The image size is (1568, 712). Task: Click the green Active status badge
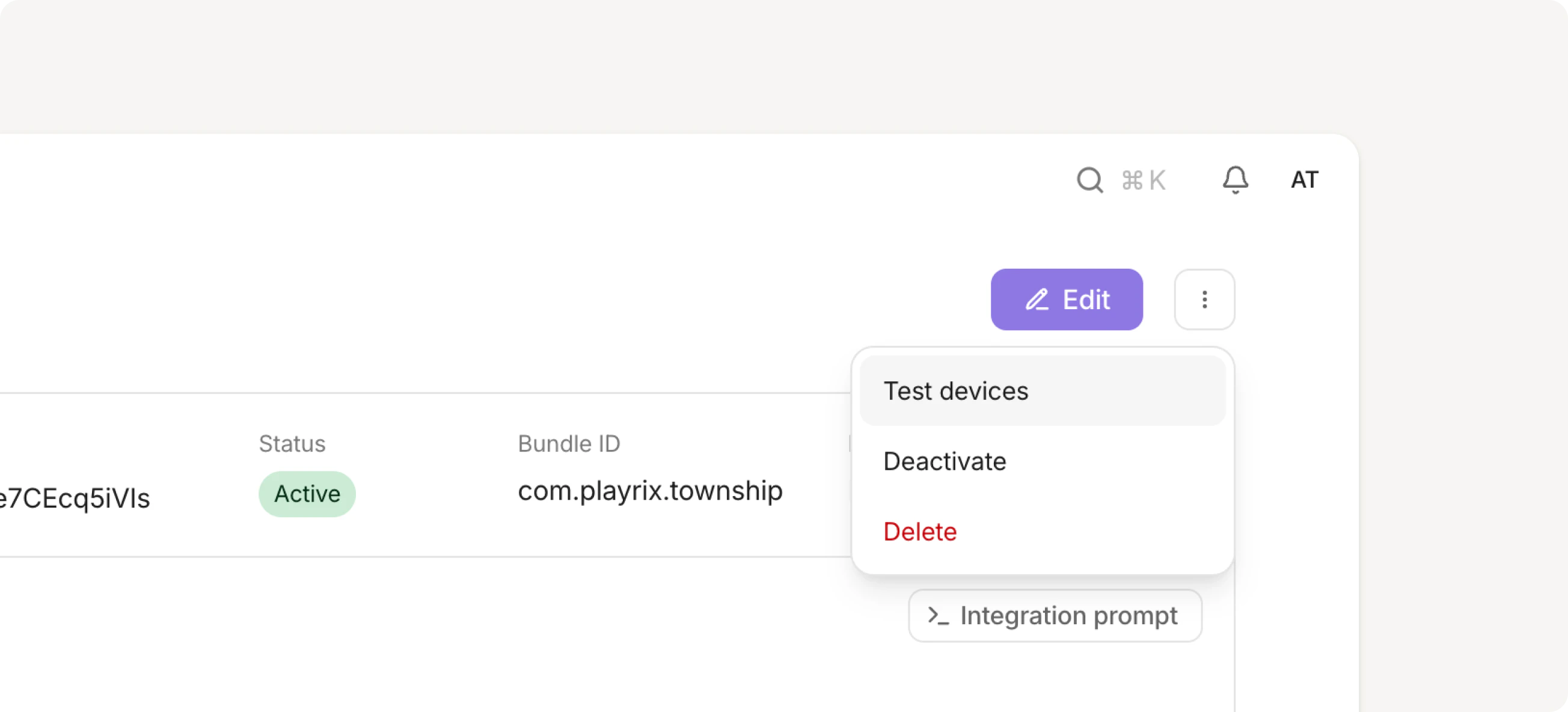pyautogui.click(x=307, y=494)
